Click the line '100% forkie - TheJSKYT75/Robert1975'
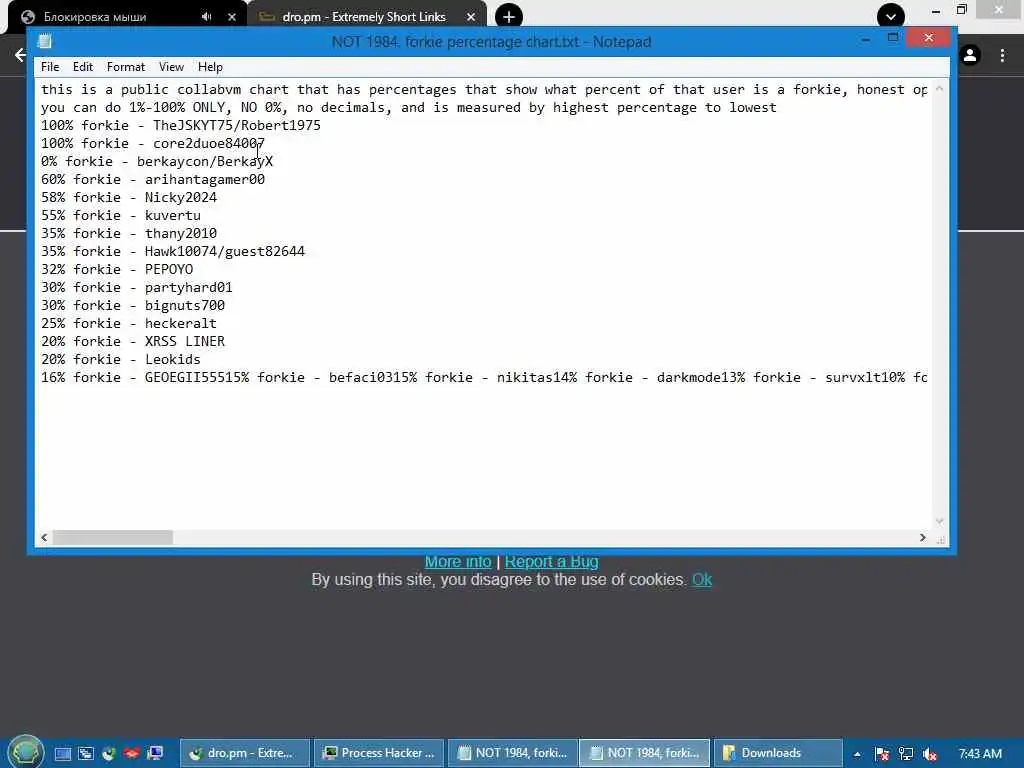This screenshot has height=768, width=1024. [181, 125]
